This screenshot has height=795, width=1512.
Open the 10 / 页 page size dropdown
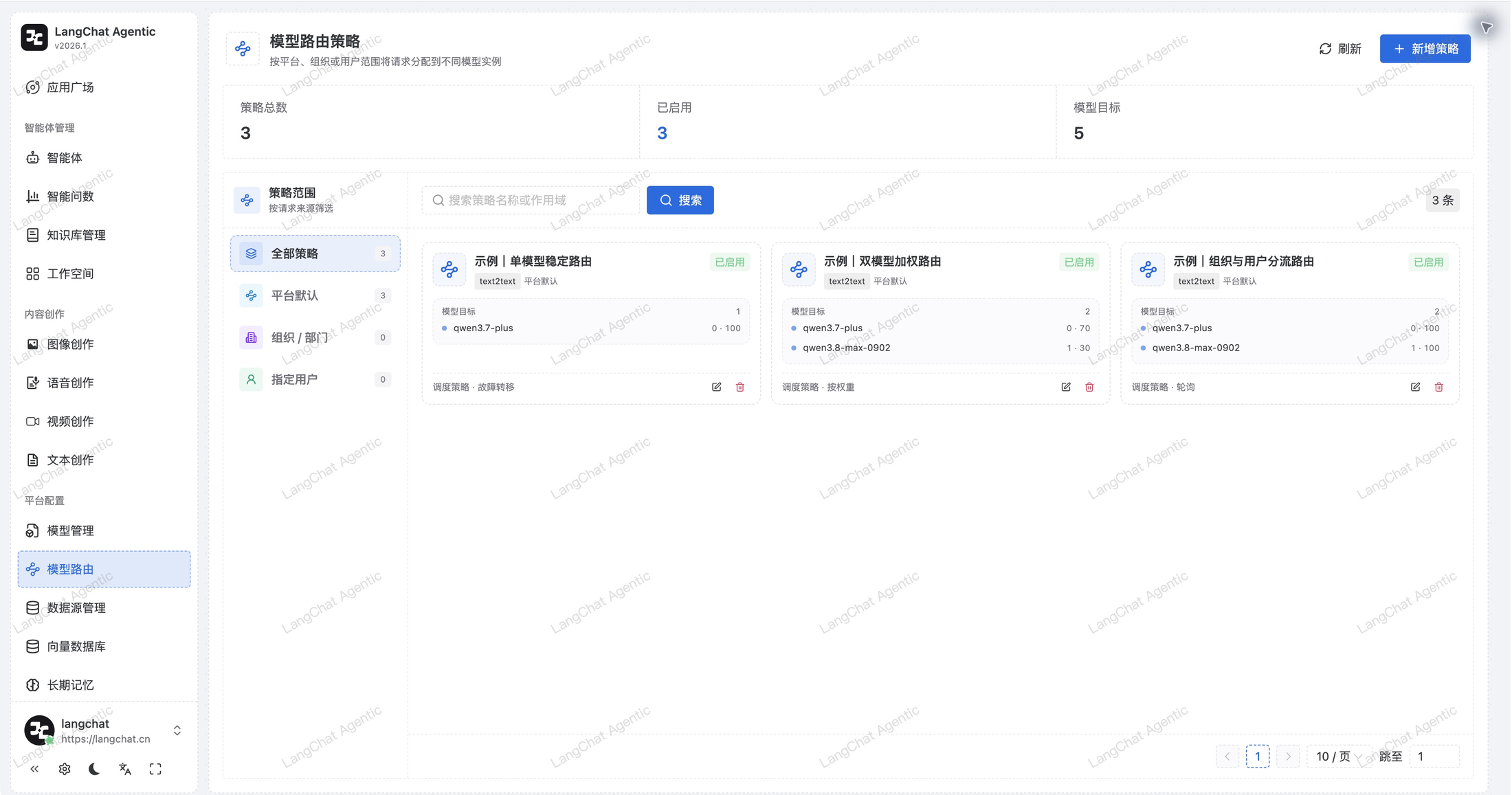click(x=1338, y=757)
